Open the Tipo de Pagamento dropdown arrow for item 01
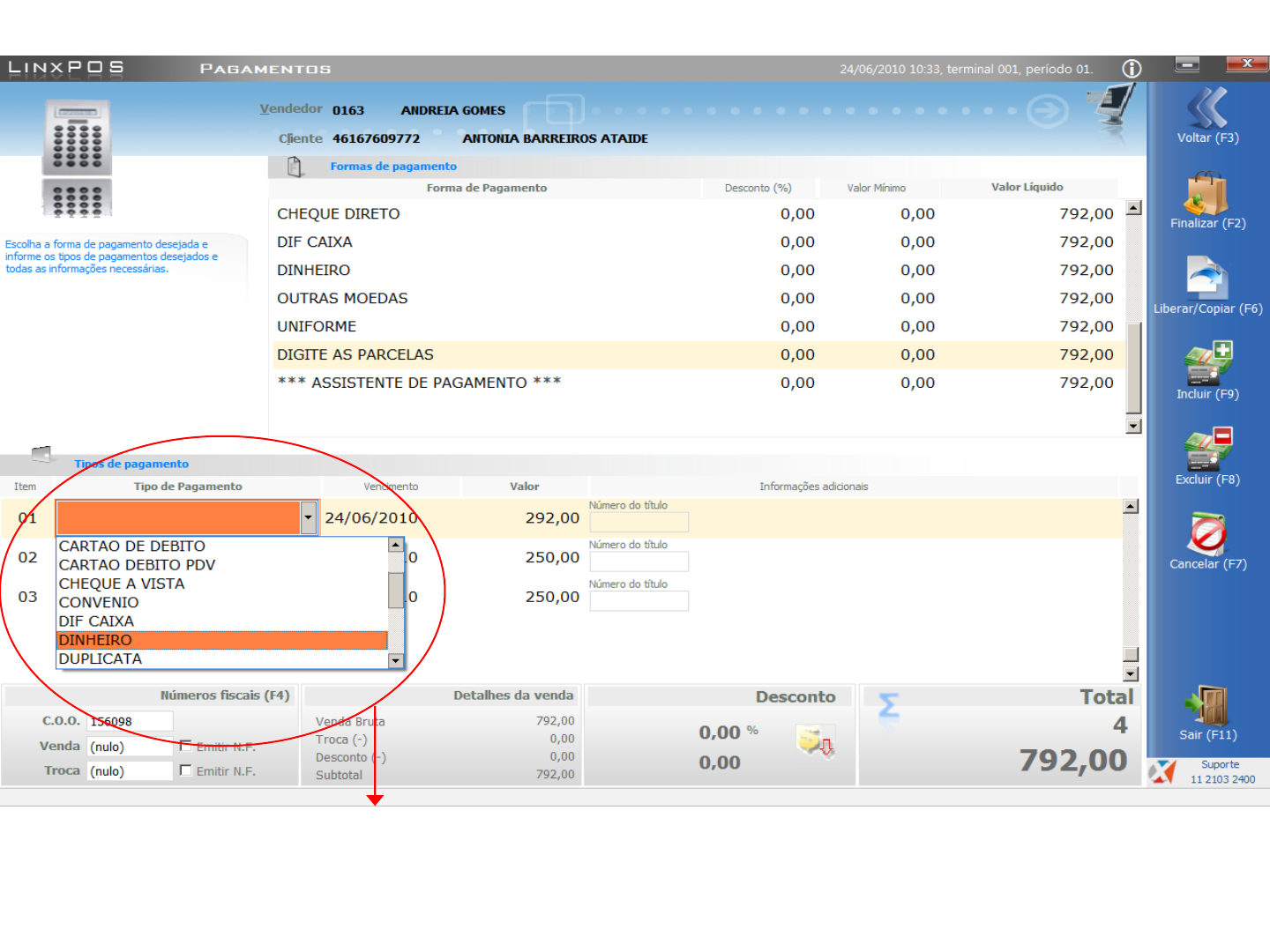The width and height of the screenshot is (1270, 952). (x=308, y=517)
